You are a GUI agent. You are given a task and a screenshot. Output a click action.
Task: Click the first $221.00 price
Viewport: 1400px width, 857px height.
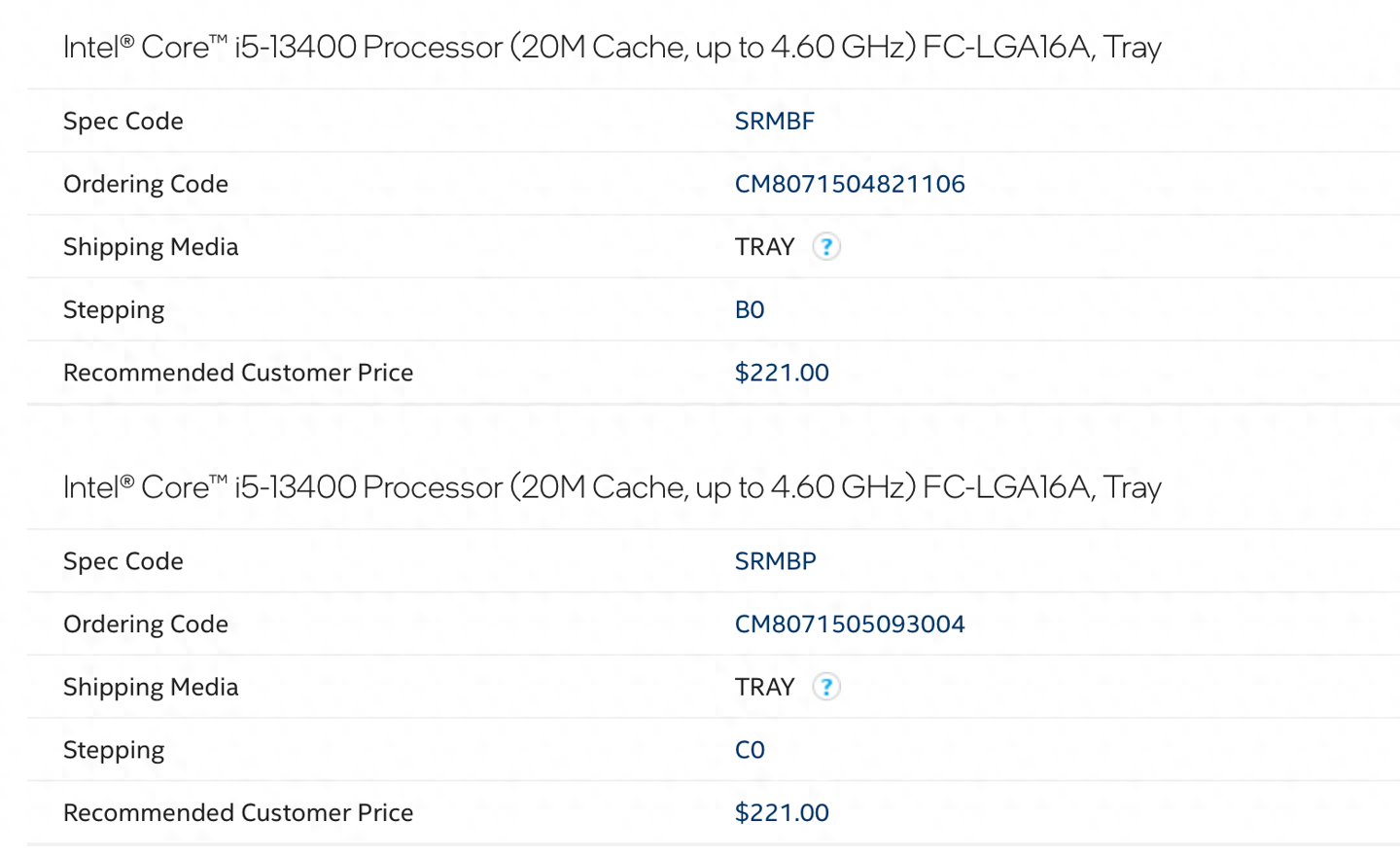coord(781,373)
